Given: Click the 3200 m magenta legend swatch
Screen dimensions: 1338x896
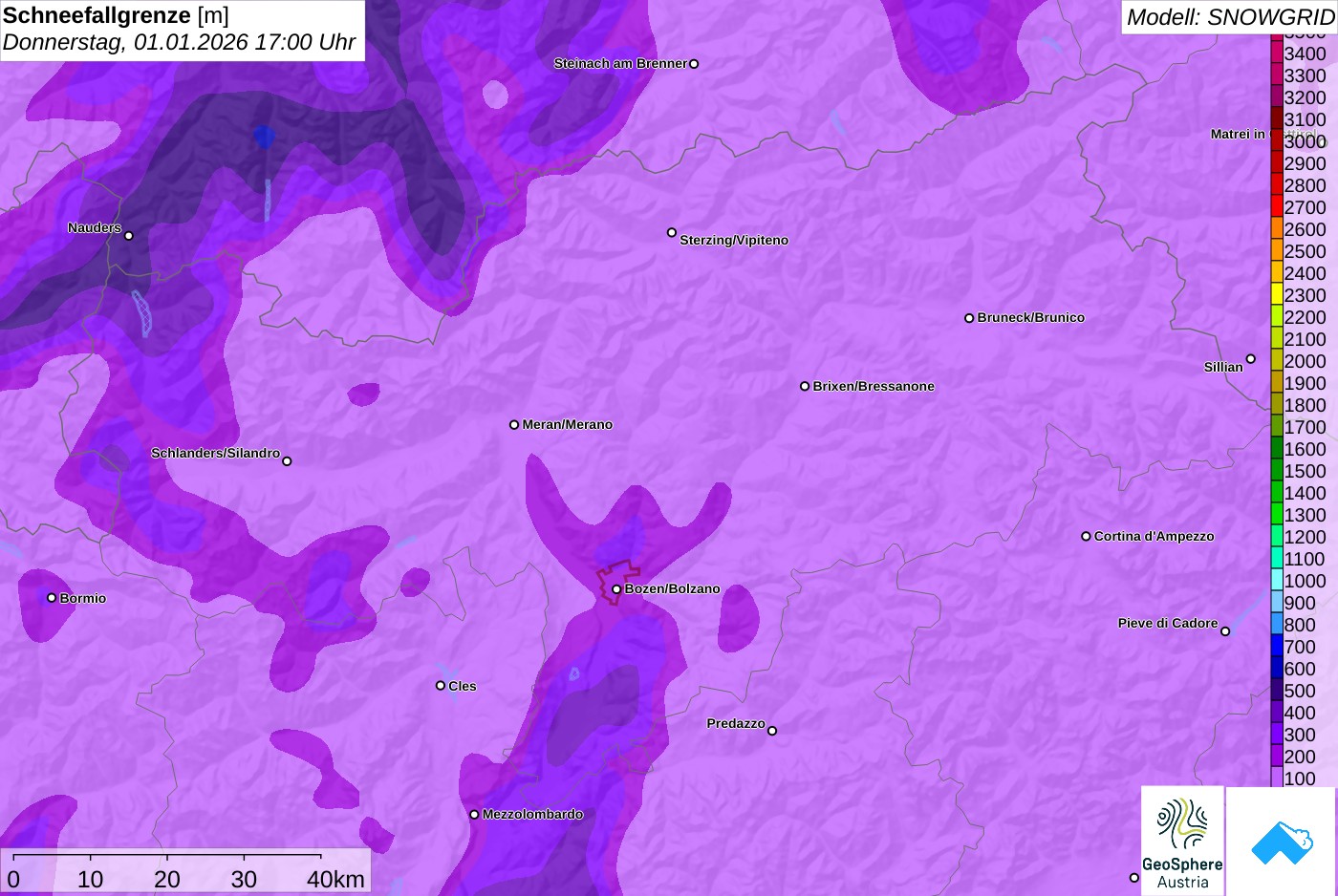Looking at the screenshot, I should (1277, 97).
